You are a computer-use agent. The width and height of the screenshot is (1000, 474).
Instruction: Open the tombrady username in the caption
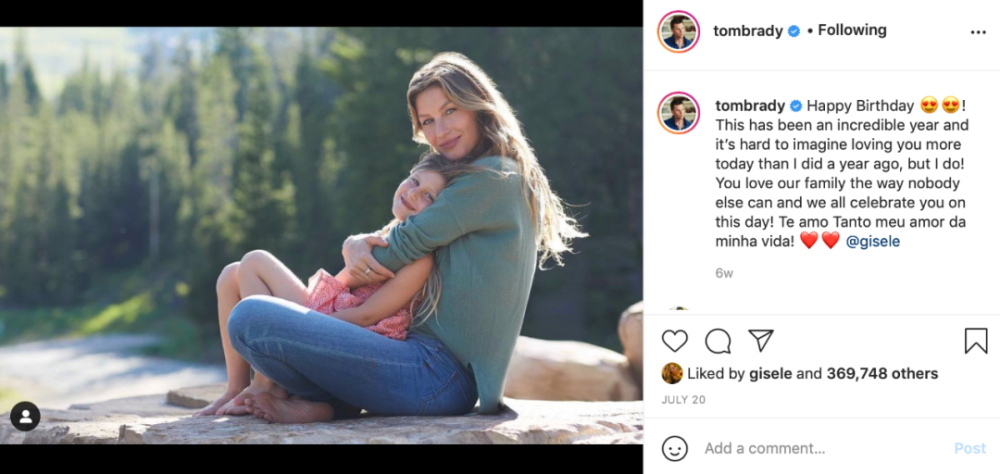[x=751, y=105]
